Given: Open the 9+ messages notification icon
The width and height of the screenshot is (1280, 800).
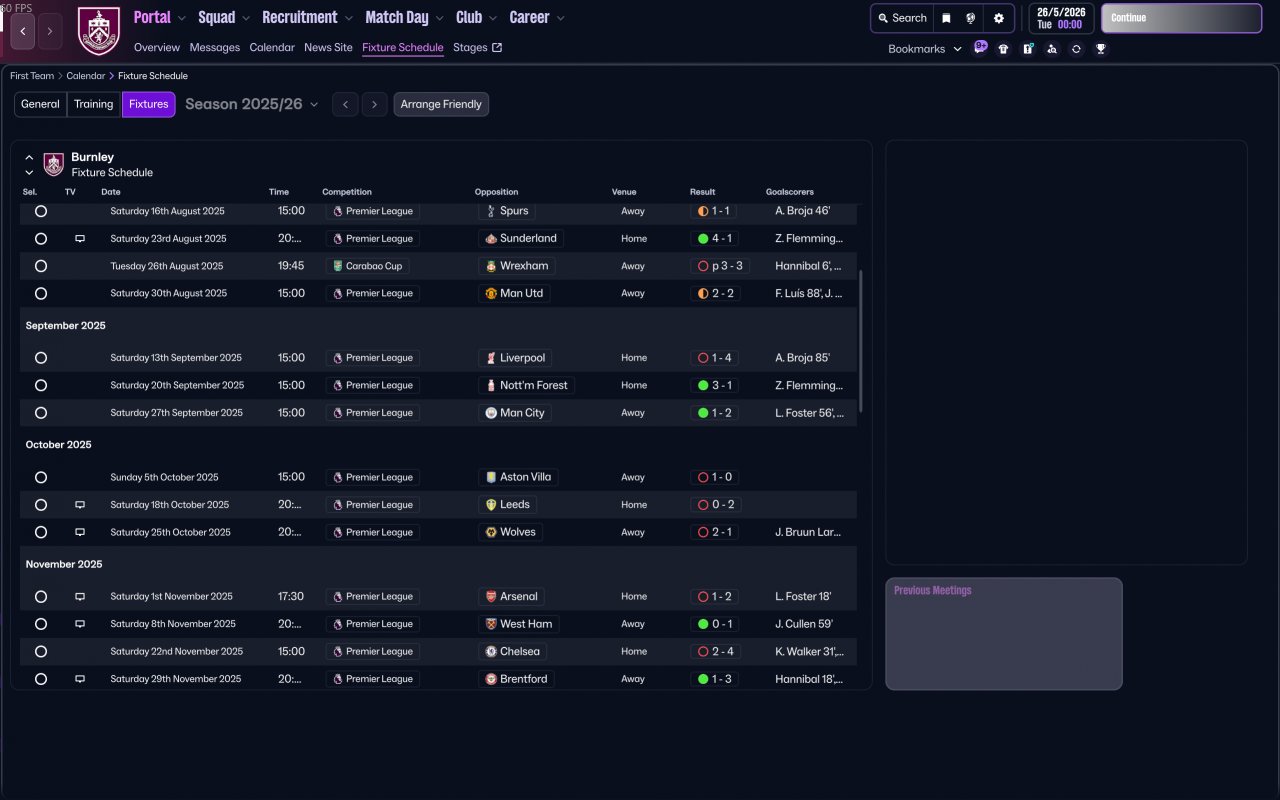Looking at the screenshot, I should [980, 47].
